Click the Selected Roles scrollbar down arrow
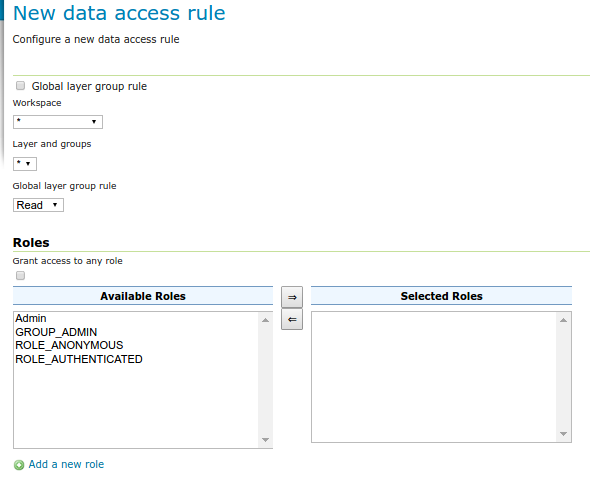The height and width of the screenshot is (481, 590). [563, 434]
